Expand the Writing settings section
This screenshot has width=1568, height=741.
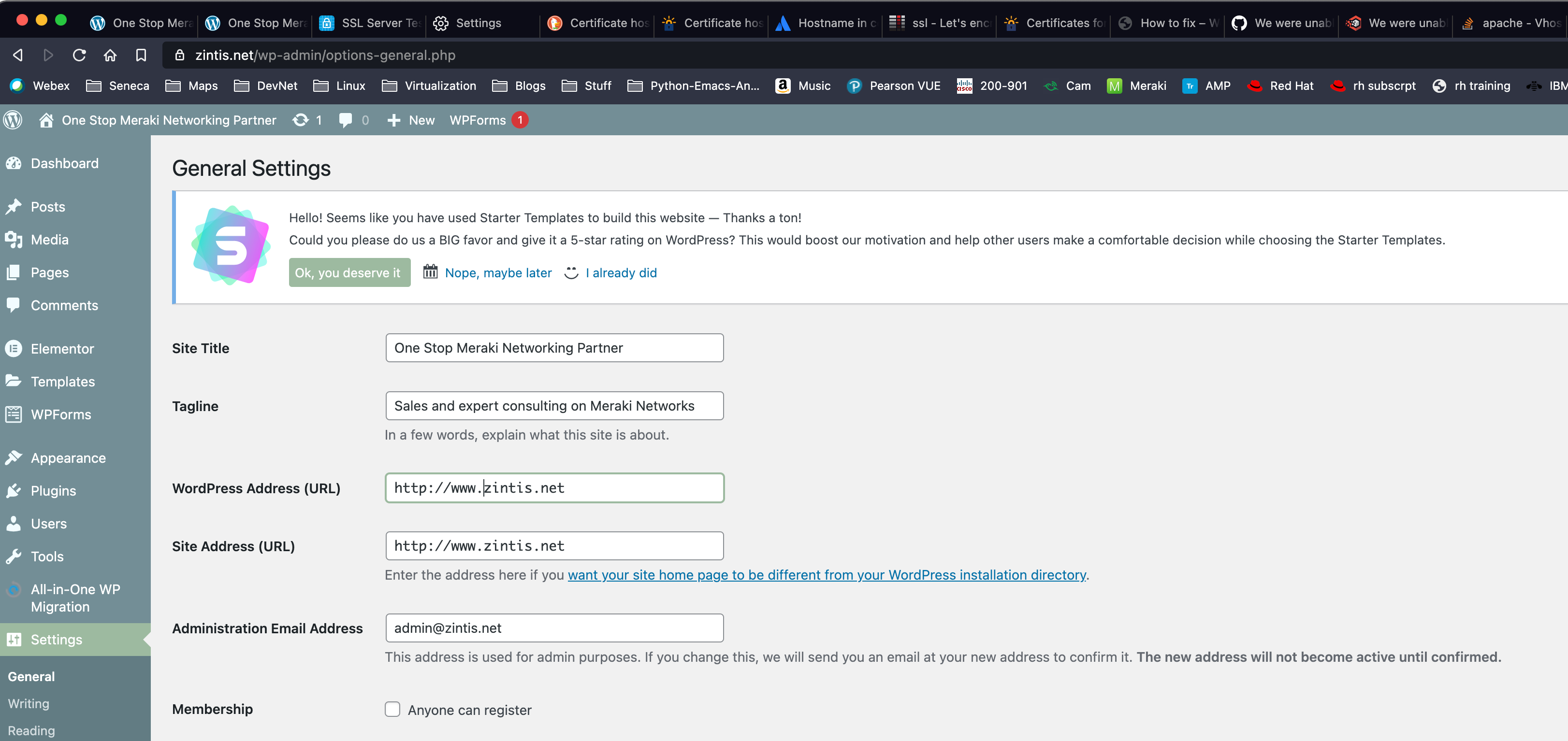coord(28,702)
